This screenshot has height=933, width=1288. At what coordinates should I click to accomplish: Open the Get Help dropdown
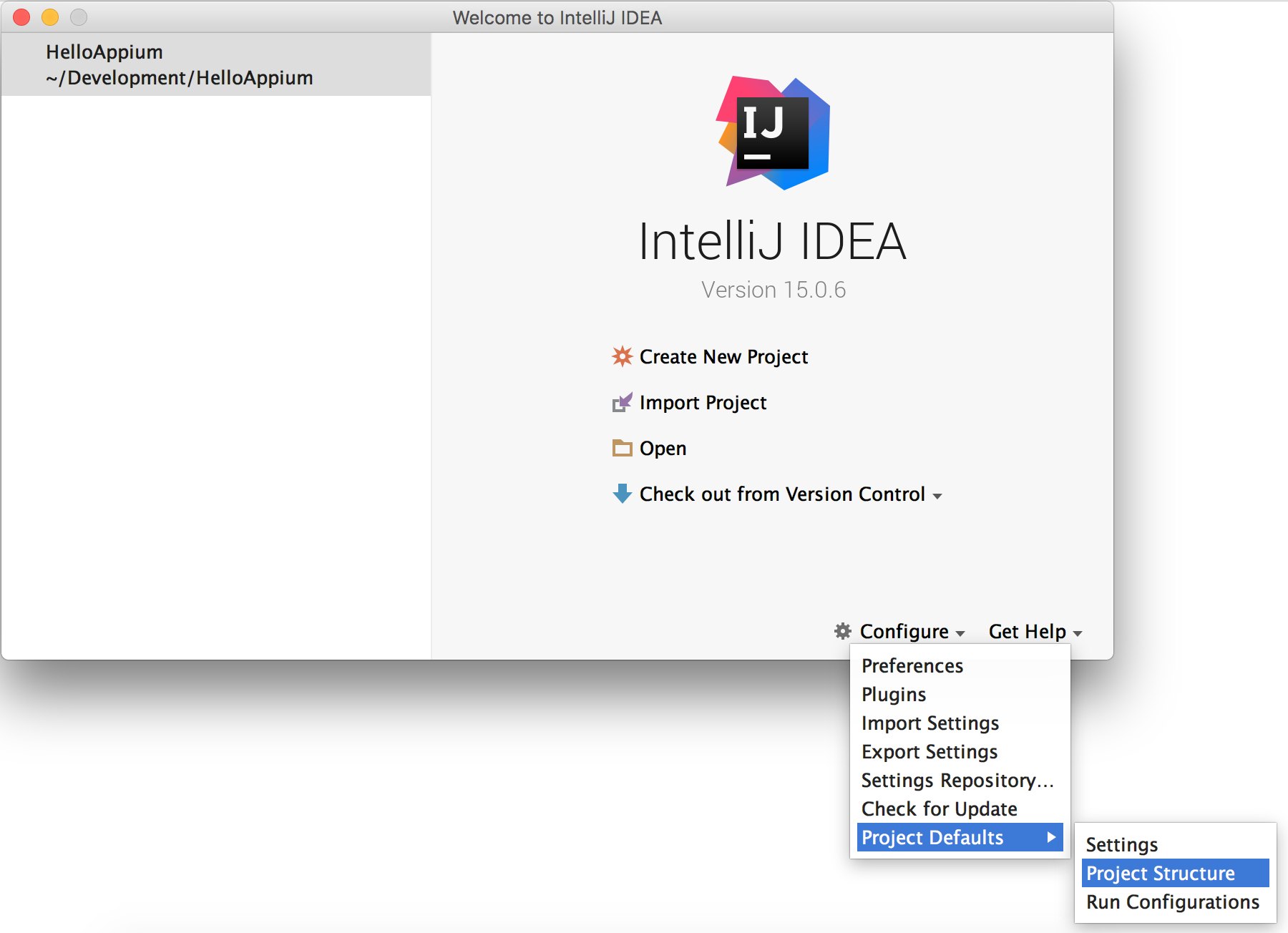click(x=1035, y=632)
